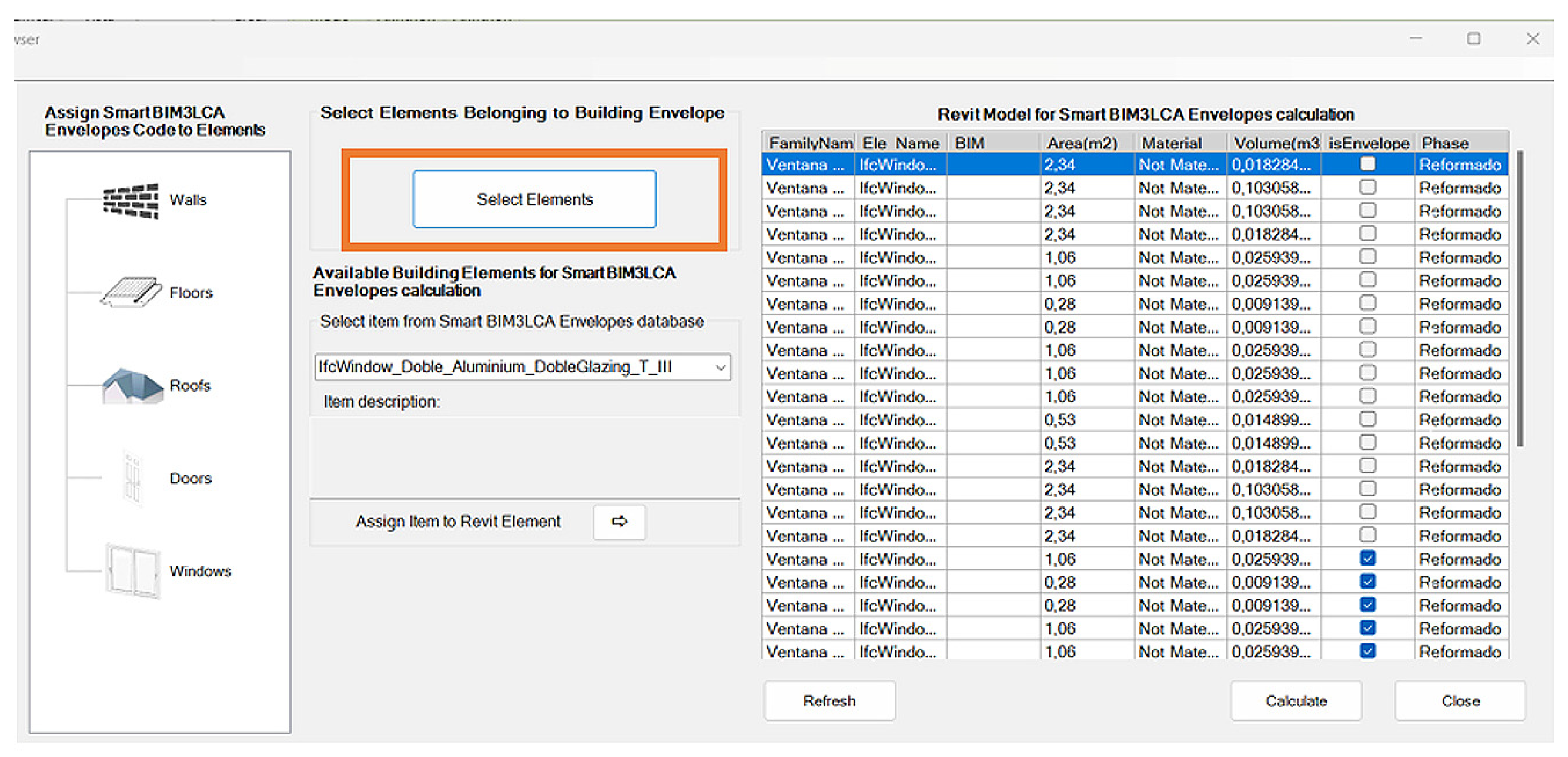Image resolution: width=1568 pixels, height=757 pixels.
Task: Choose the Roofs house icon
Action: tap(132, 386)
